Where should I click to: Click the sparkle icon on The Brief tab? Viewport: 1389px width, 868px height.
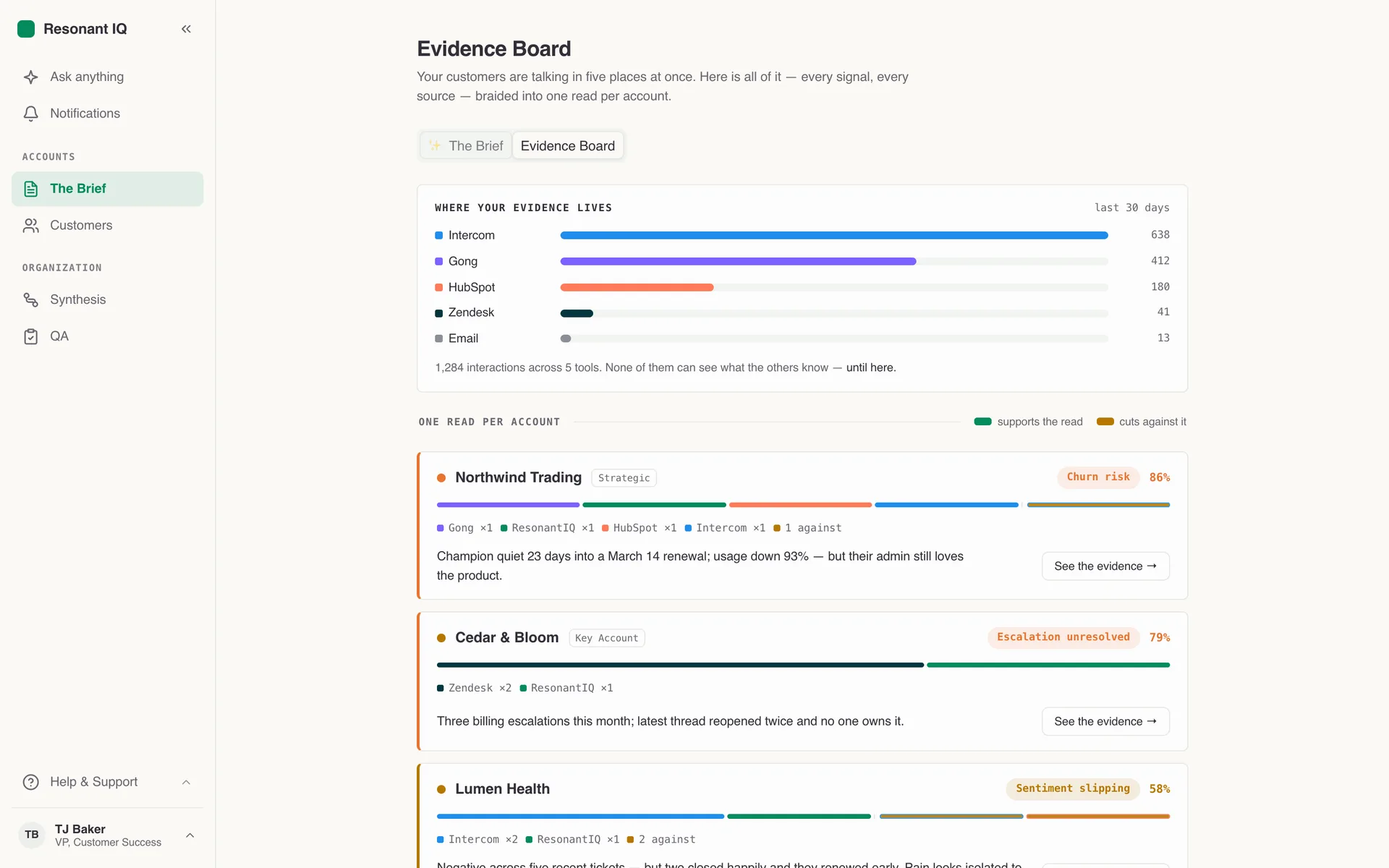[435, 145]
